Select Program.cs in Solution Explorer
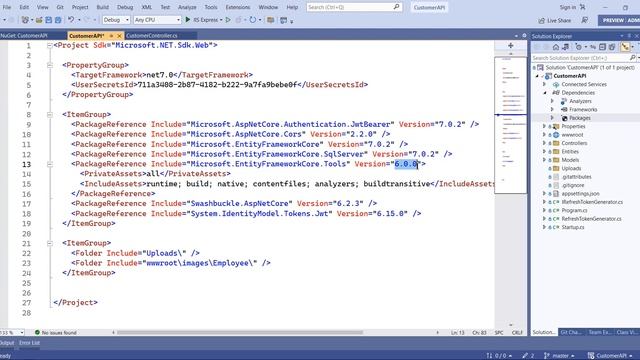 [574, 210]
